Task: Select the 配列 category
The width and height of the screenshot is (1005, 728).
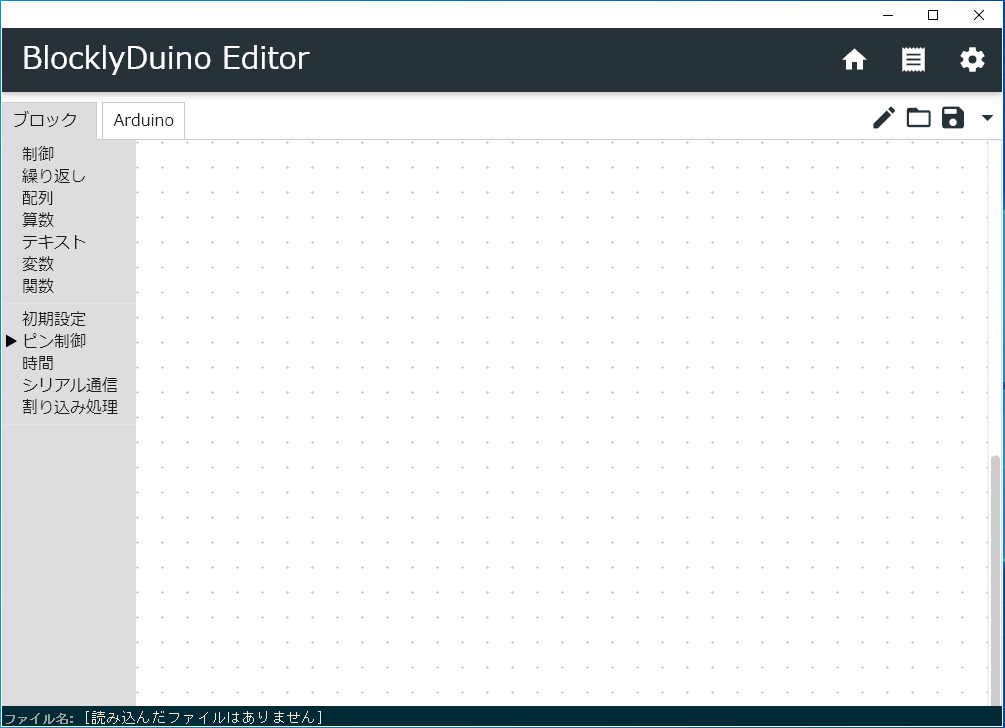Action: click(38, 198)
